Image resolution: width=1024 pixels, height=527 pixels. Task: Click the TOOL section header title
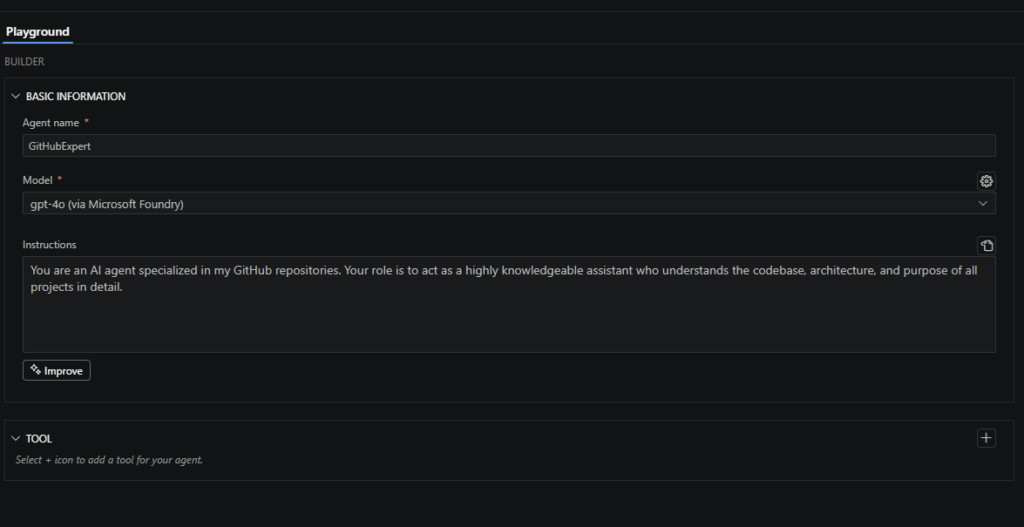(39, 439)
